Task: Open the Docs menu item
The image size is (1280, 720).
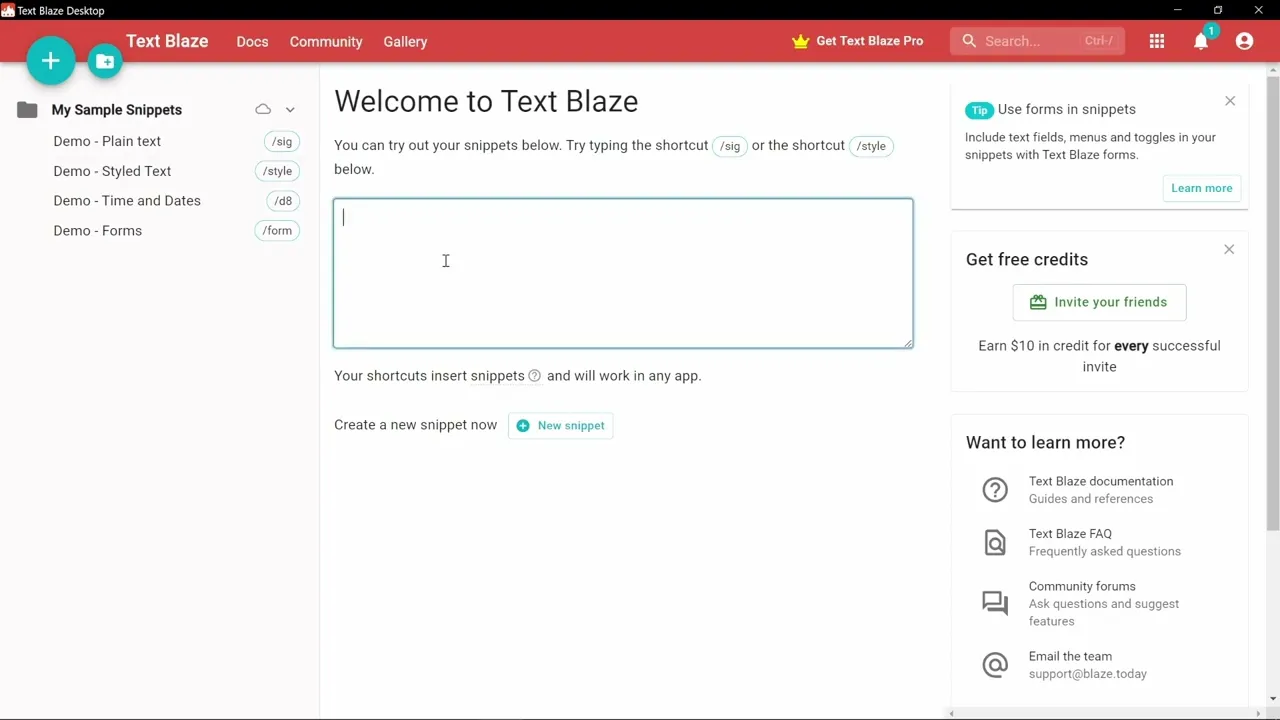Action: point(252,41)
